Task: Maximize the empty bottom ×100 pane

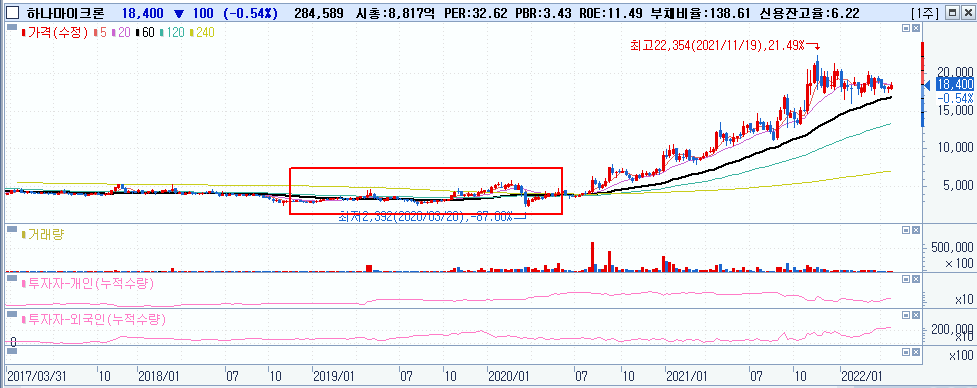Action: point(906,352)
